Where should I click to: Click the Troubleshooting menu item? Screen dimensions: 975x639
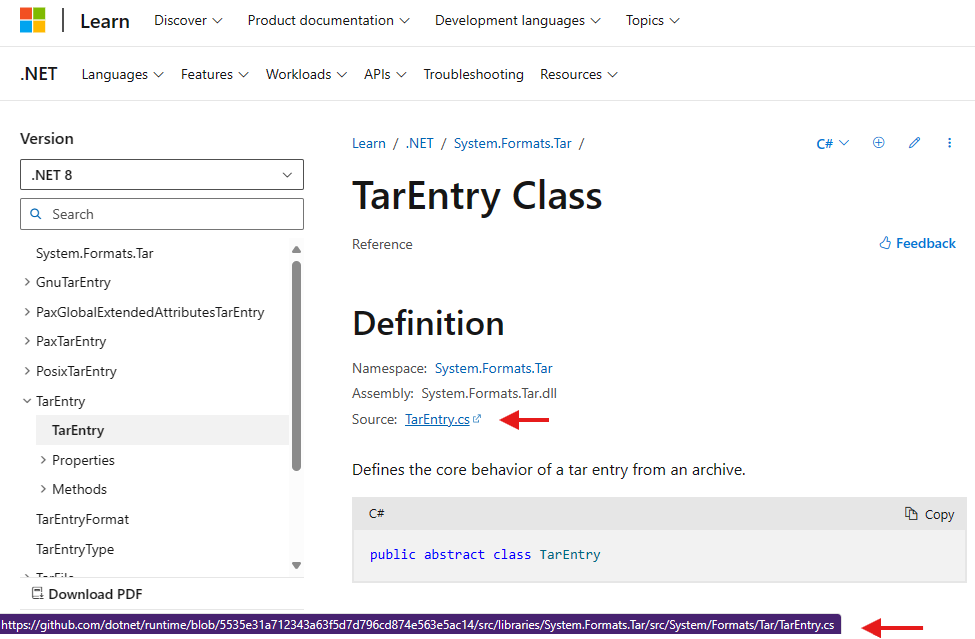click(x=473, y=74)
